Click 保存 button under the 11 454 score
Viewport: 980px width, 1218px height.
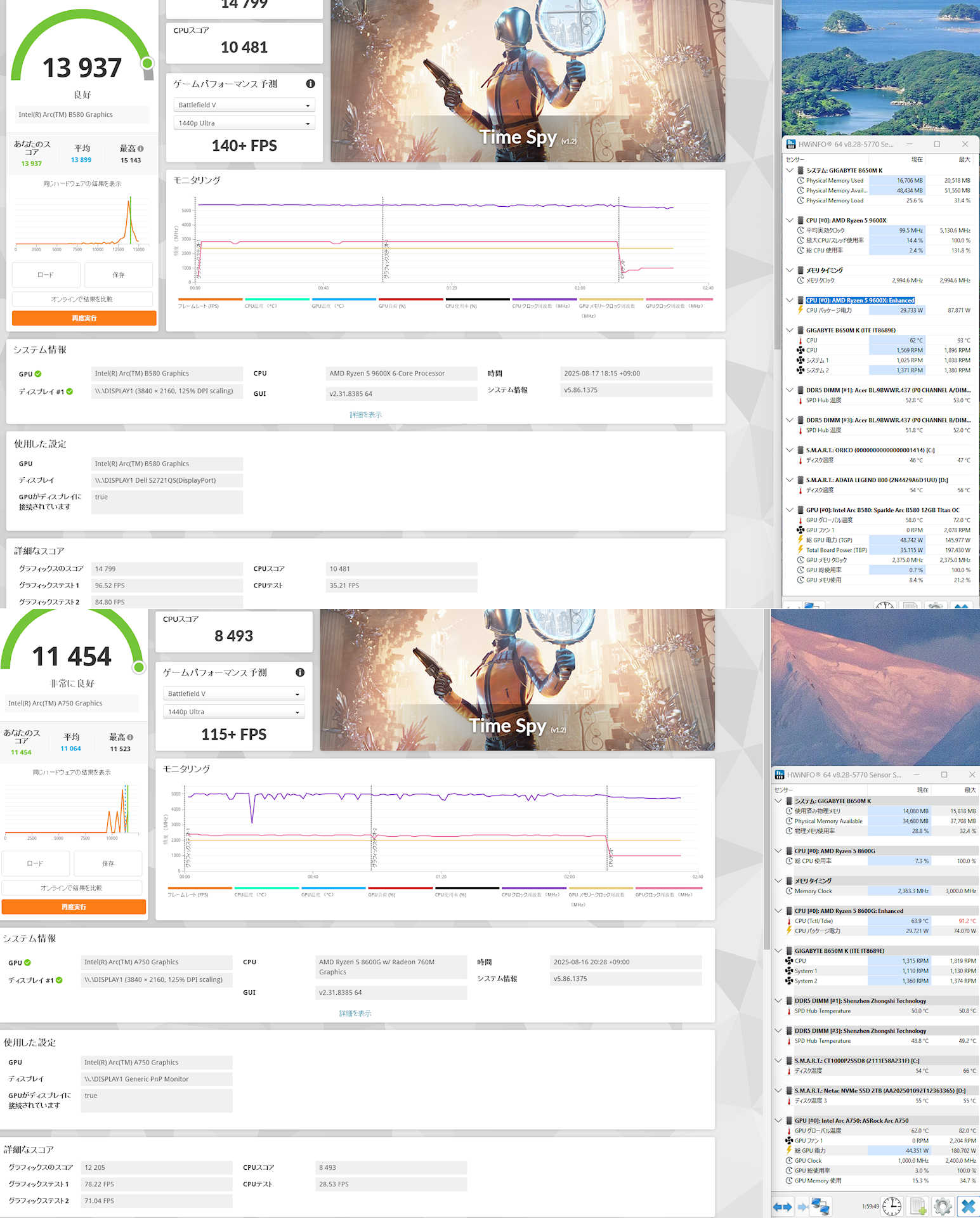[108, 863]
